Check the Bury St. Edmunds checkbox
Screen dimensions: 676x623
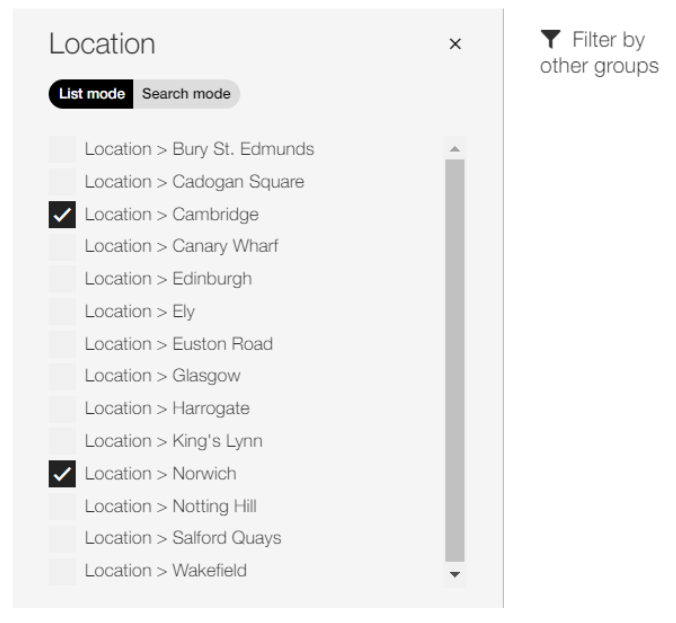coord(62,149)
